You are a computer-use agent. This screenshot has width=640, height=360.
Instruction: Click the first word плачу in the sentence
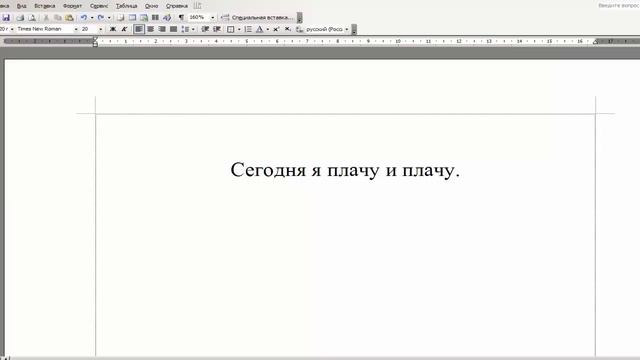tap(353, 172)
